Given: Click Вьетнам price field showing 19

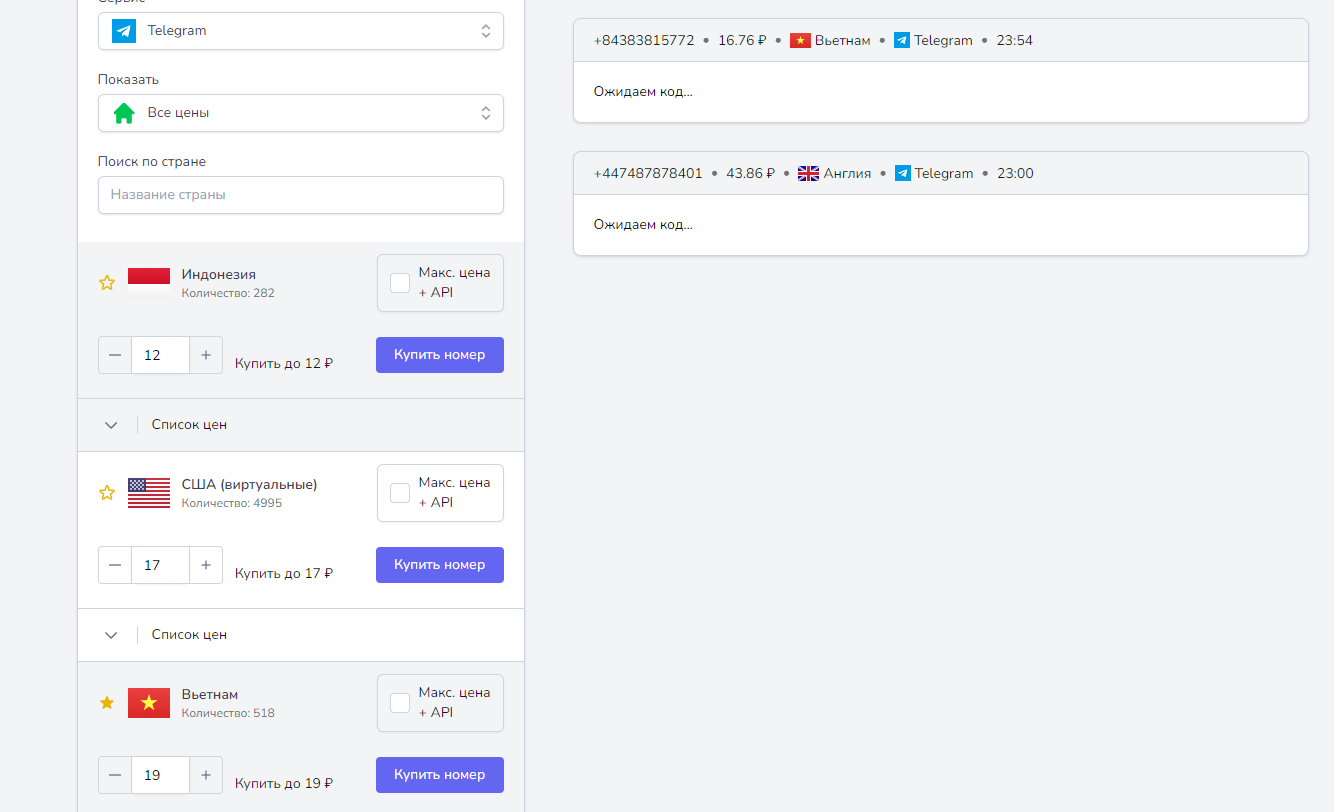Looking at the screenshot, I should tap(160, 775).
